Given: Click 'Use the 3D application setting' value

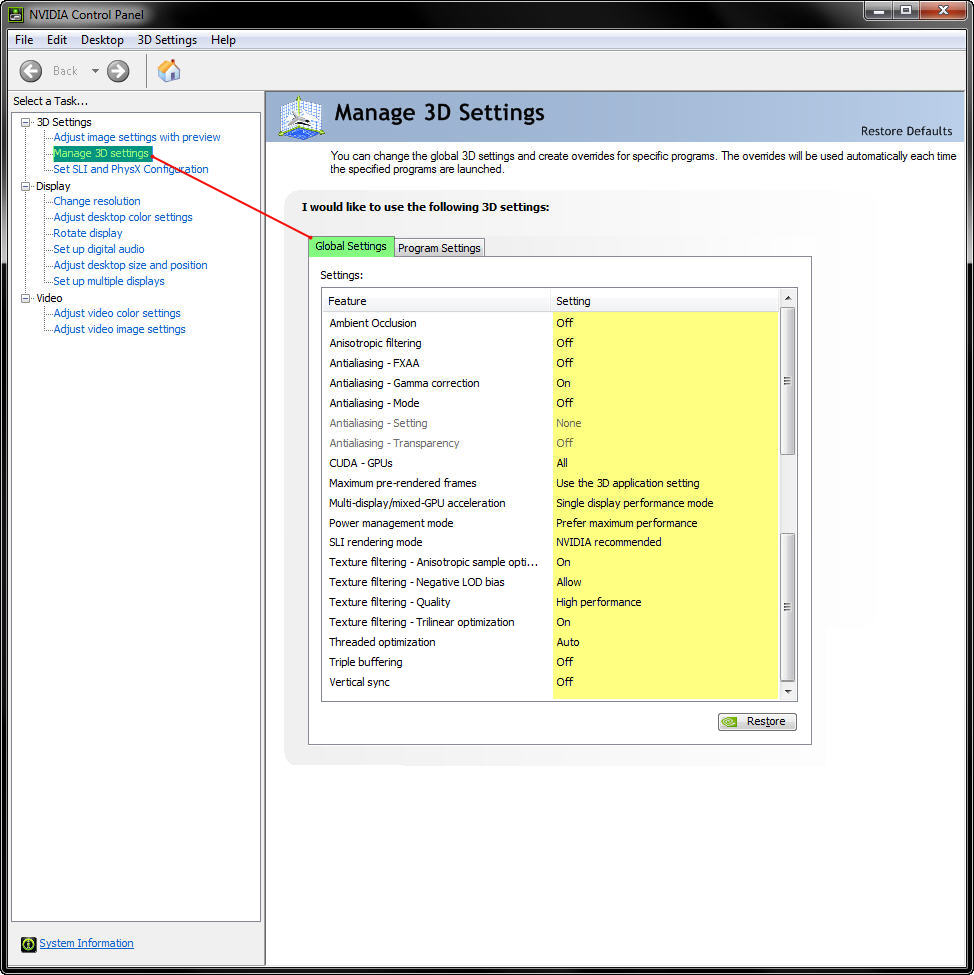Looking at the screenshot, I should [x=628, y=483].
